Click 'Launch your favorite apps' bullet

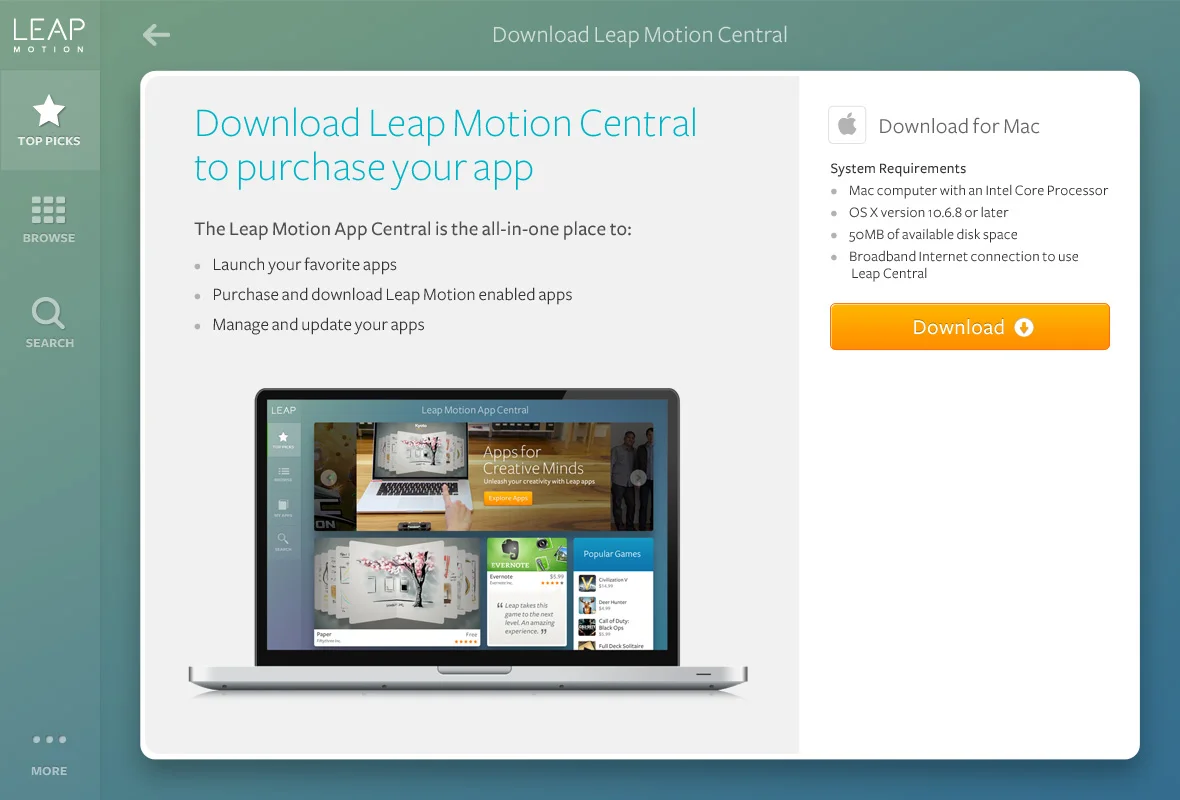click(x=304, y=265)
